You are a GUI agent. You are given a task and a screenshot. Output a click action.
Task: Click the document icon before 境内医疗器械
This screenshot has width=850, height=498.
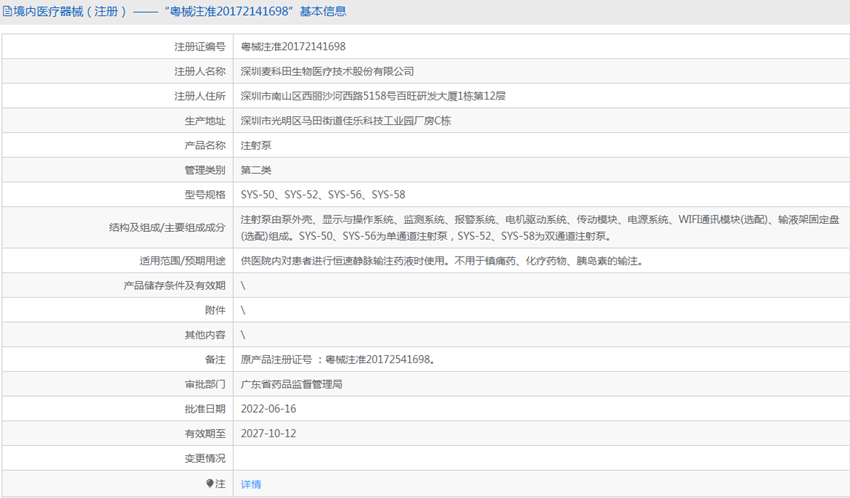point(6,12)
